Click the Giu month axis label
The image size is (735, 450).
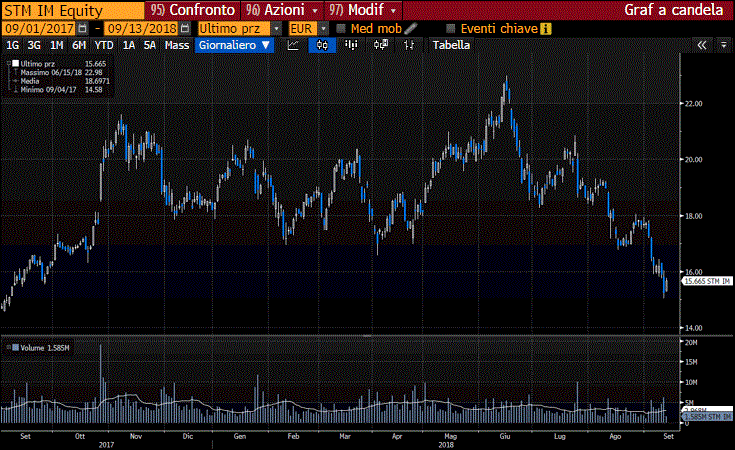pyautogui.click(x=505, y=436)
